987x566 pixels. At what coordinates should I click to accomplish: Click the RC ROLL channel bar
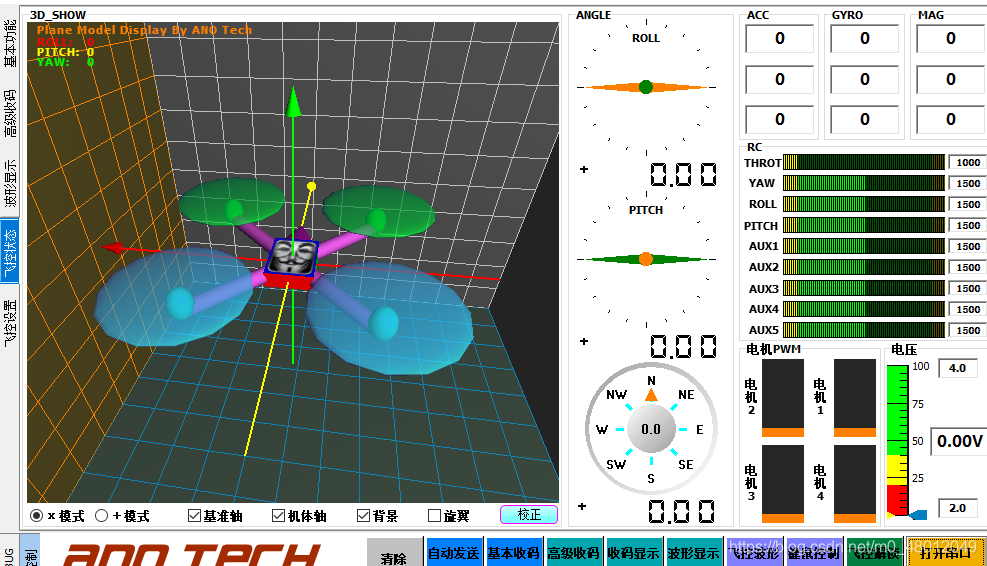864,204
